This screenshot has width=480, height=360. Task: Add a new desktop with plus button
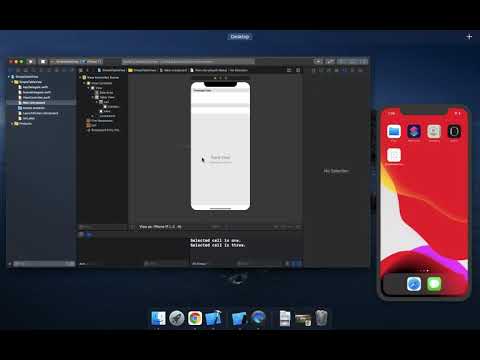pos(469,37)
